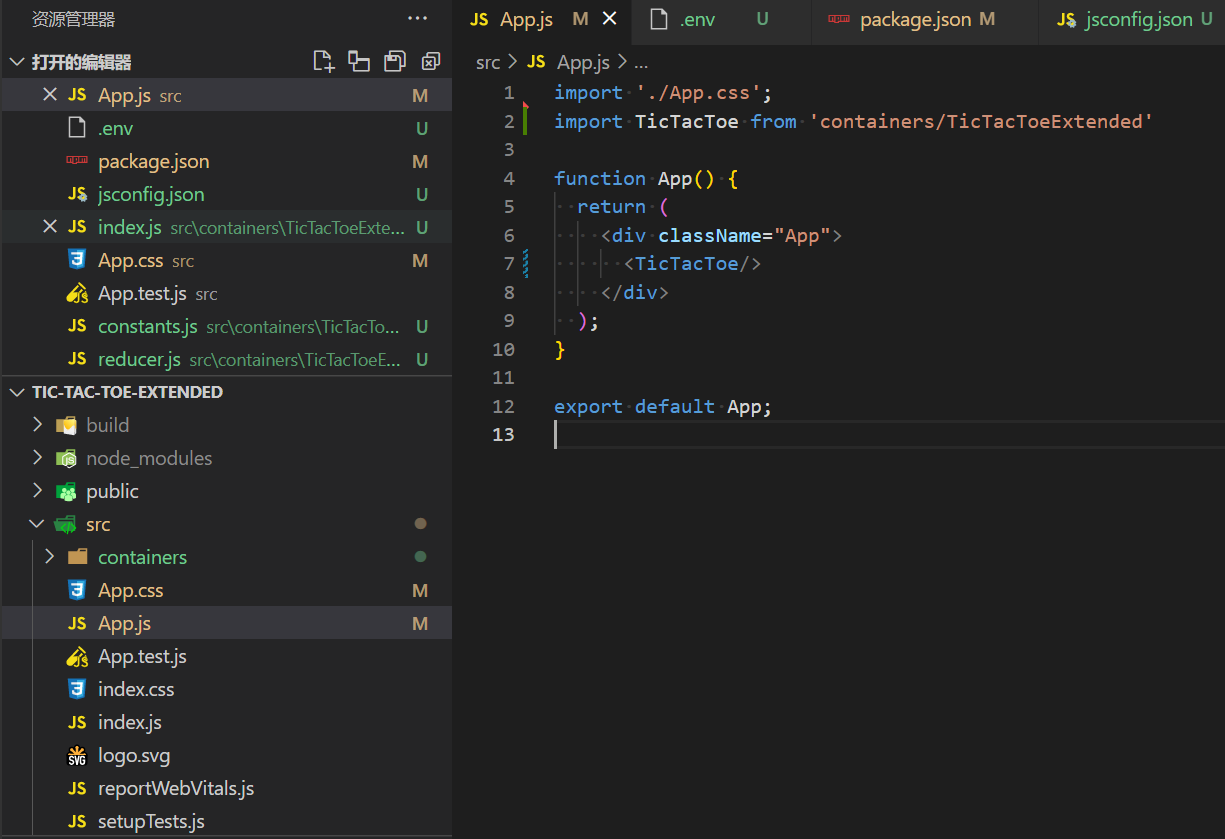This screenshot has width=1225, height=839.
Task: Open reportWebVitals.js from the file tree
Action: 175,788
